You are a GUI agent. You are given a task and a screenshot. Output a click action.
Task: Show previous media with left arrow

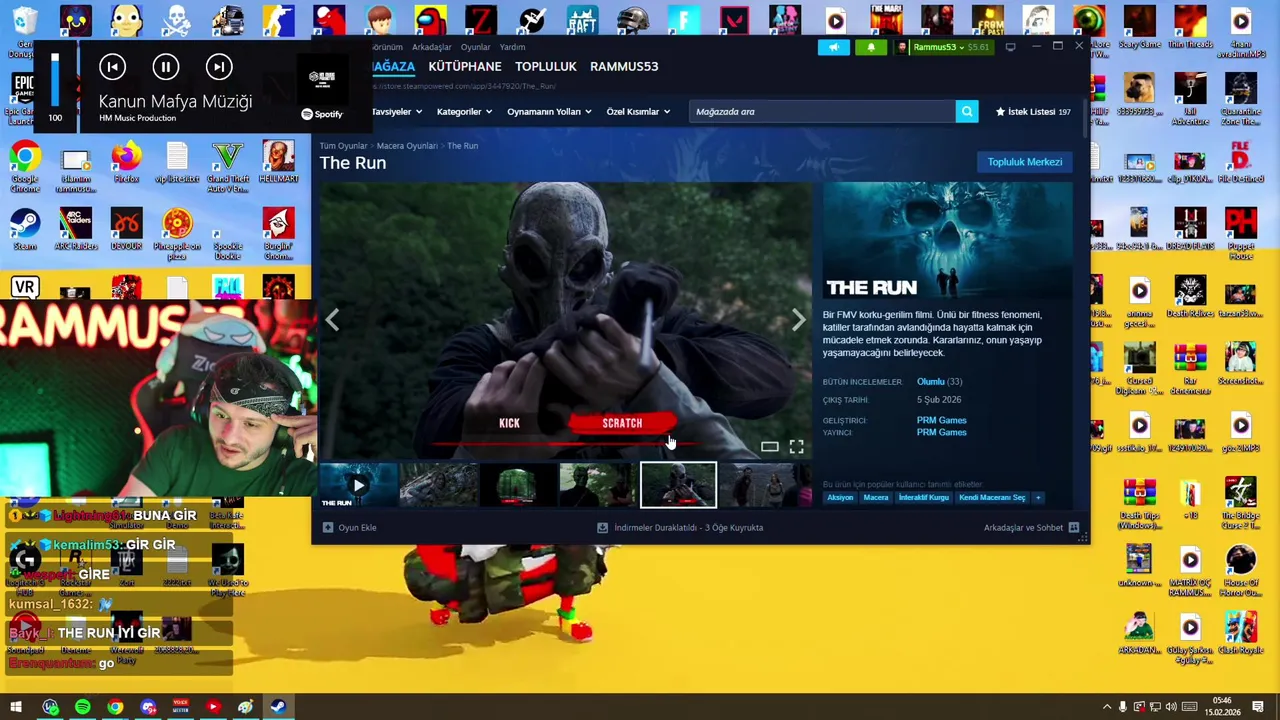(332, 320)
